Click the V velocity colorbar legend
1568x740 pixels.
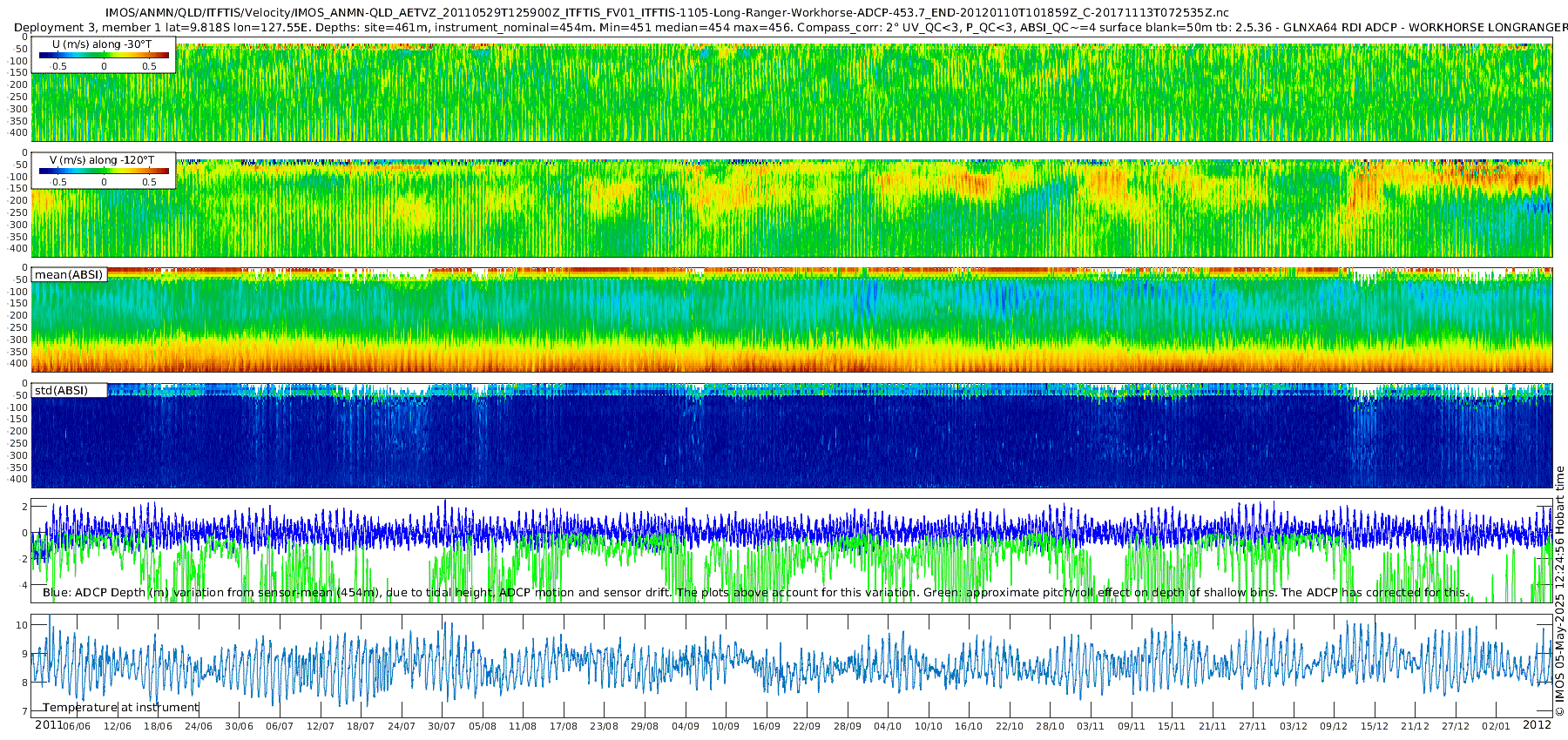tap(104, 171)
